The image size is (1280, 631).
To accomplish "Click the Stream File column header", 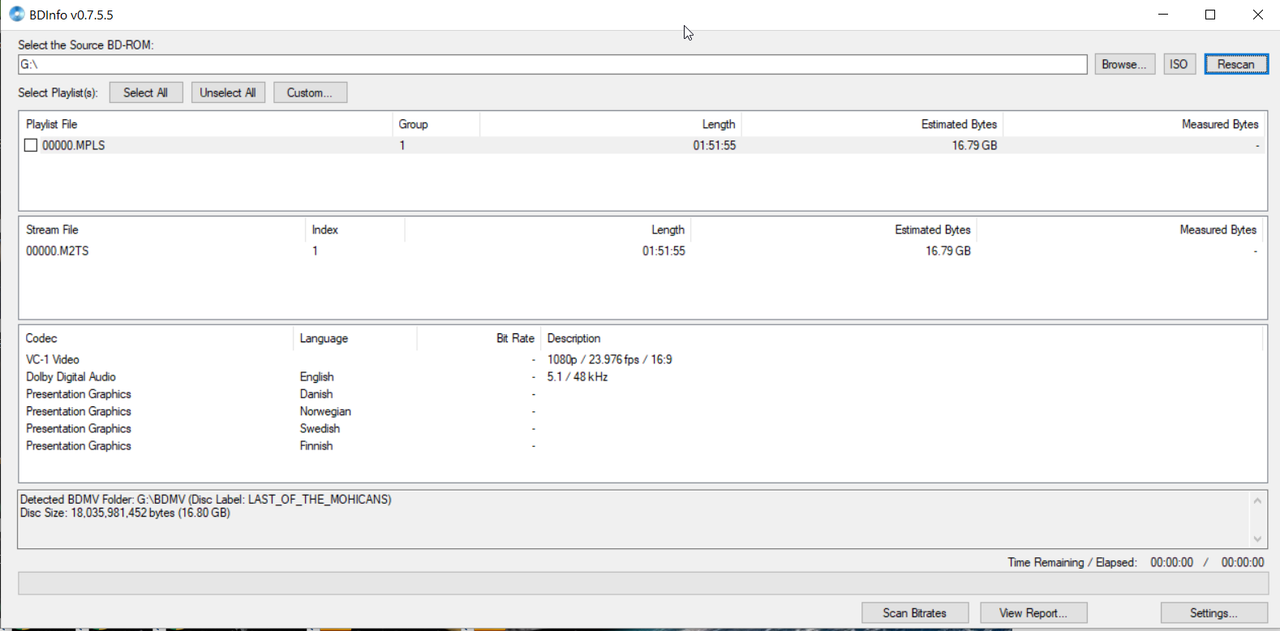I will 162,229.
